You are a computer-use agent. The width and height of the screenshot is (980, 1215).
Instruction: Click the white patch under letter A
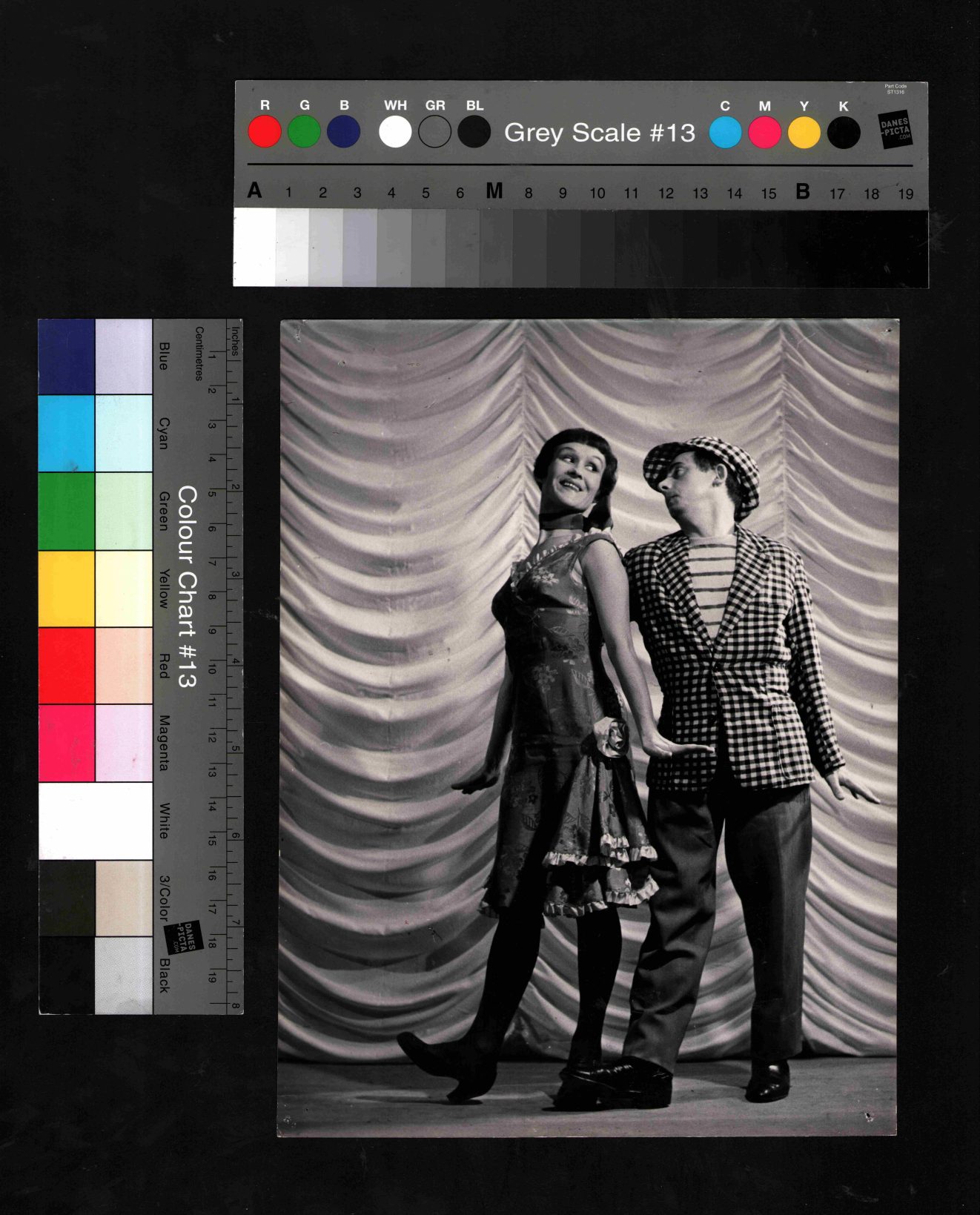tap(254, 248)
